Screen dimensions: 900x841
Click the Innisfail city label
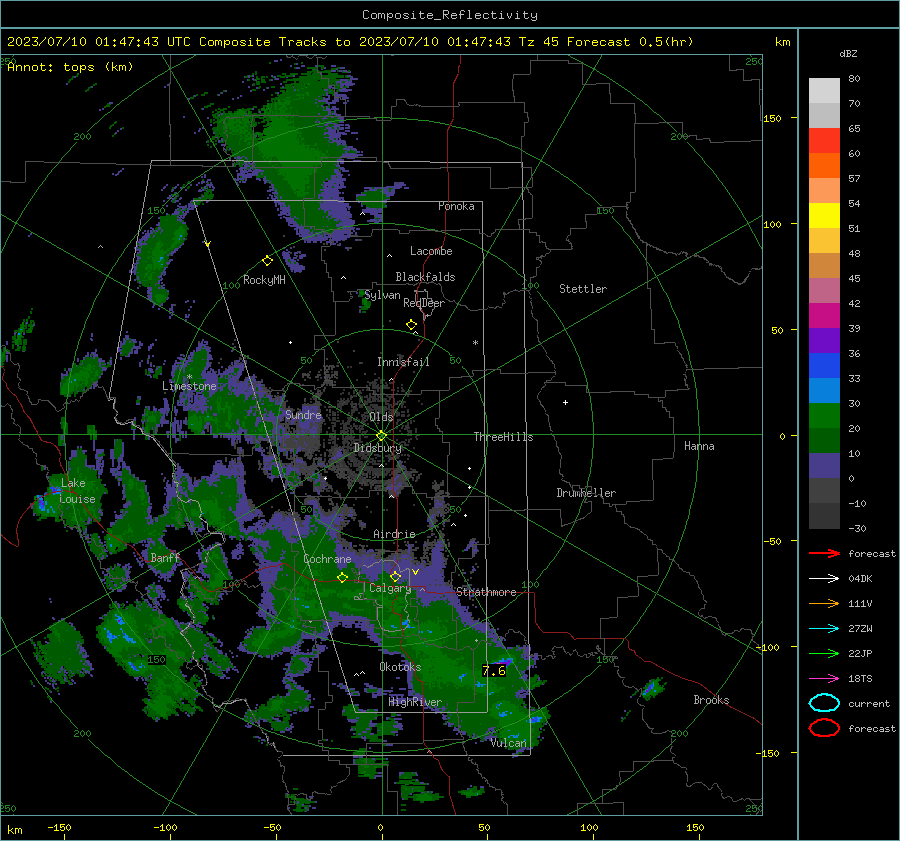pos(403,362)
